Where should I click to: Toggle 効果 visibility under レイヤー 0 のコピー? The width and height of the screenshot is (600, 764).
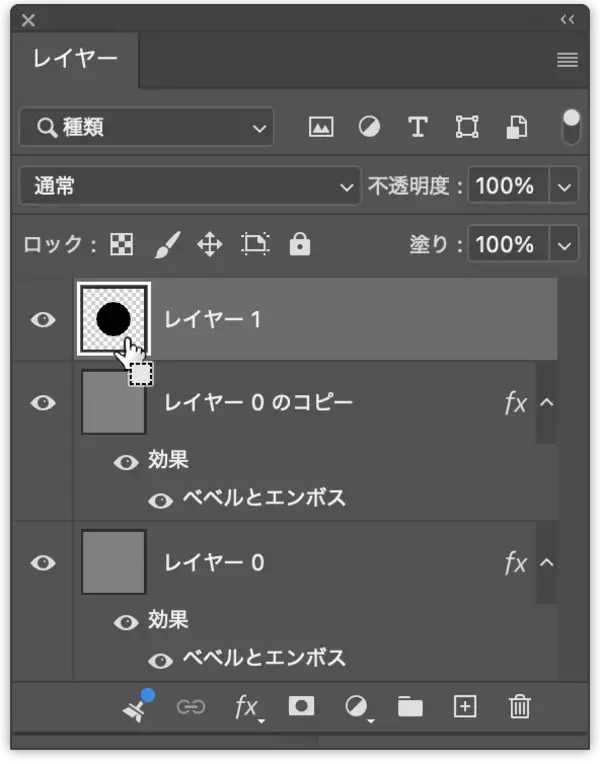coord(126,461)
